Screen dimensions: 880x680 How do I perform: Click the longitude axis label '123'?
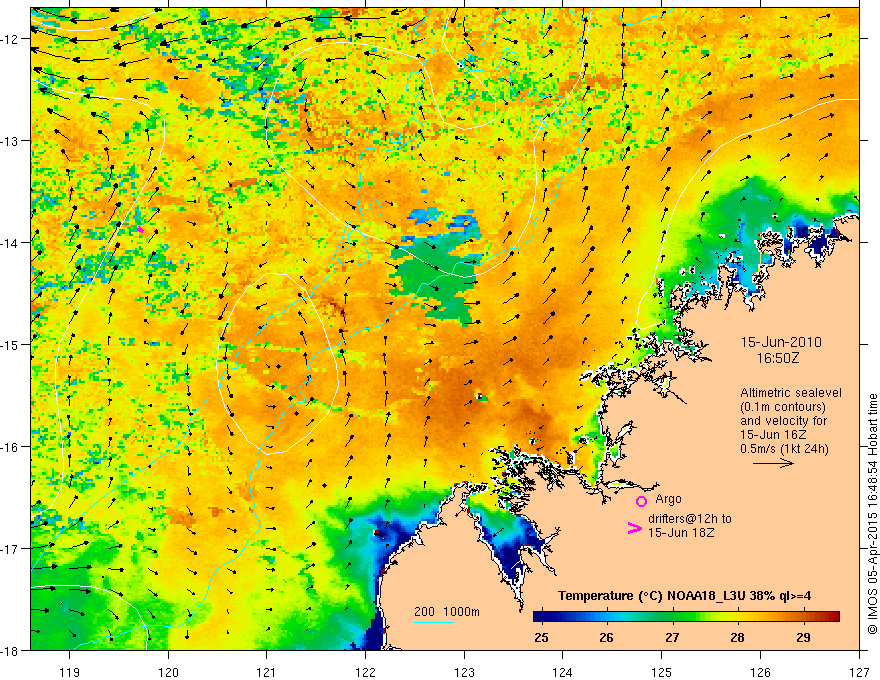(464, 672)
